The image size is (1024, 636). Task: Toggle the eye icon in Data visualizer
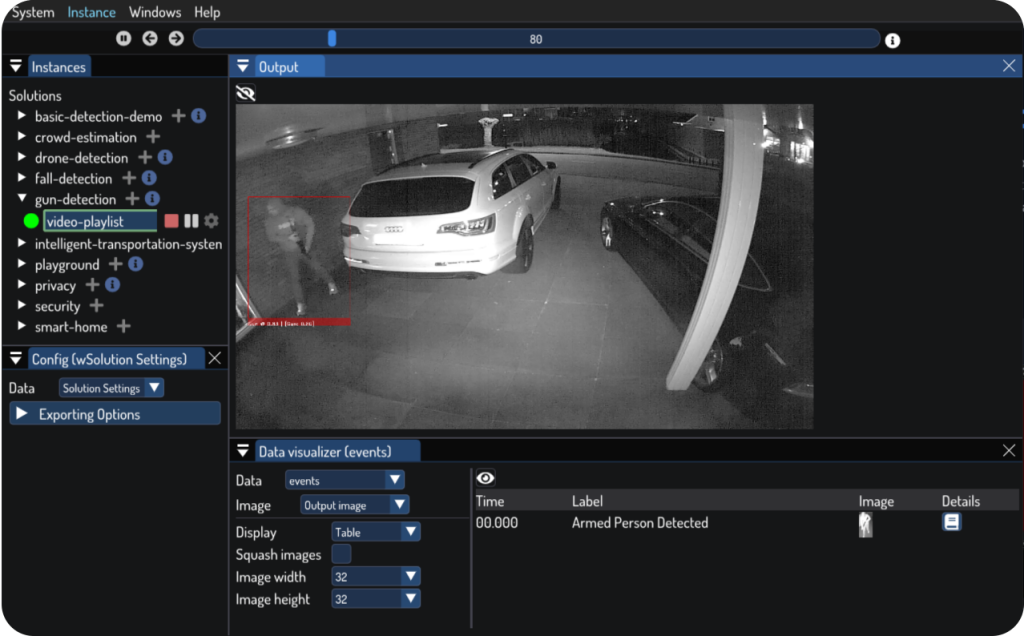pos(485,479)
